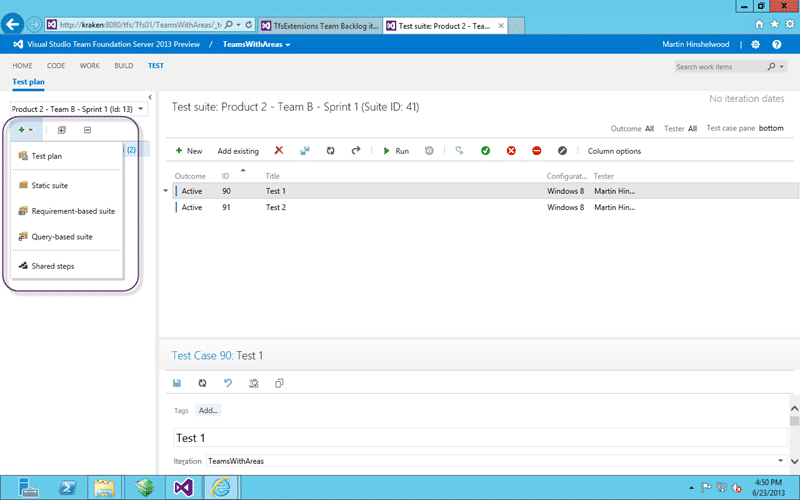Viewport: 800px width, 500px height.
Task: Change Test case pane position from bottom
Action: (x=771, y=128)
